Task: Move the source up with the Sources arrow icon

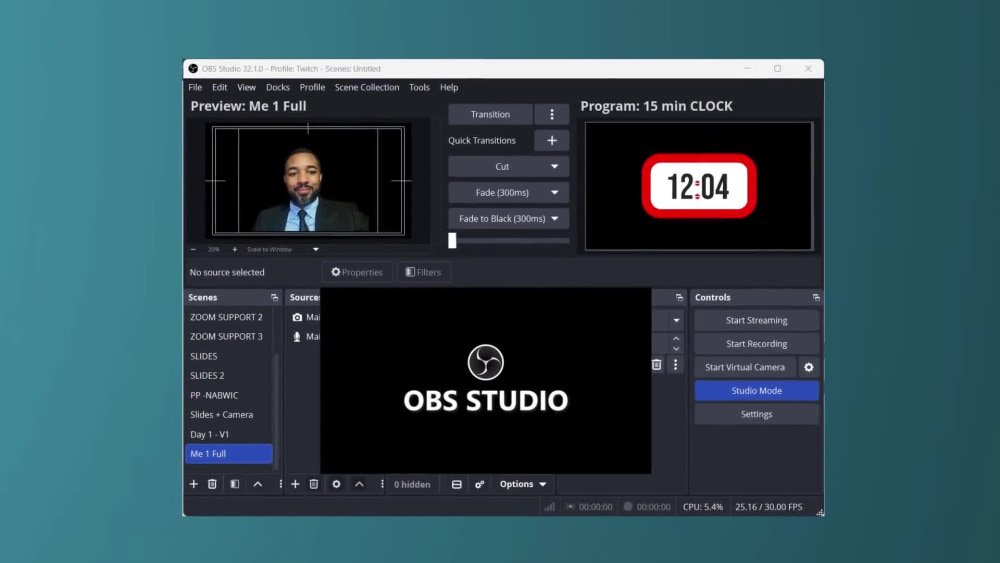Action: click(x=359, y=484)
